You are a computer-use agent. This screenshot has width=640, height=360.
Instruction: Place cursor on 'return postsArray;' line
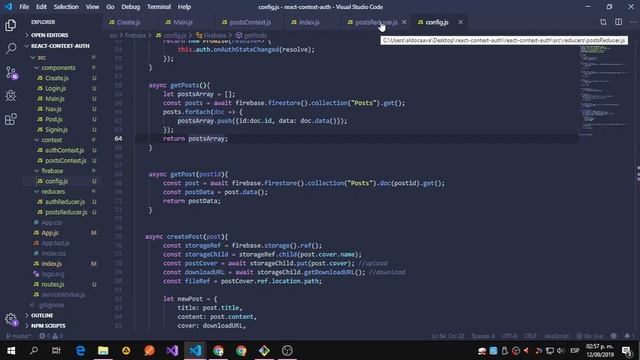point(195,139)
